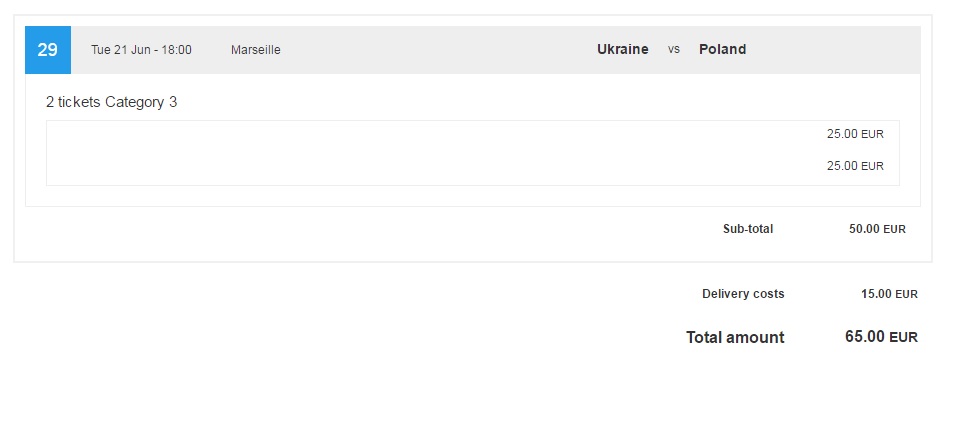Select the first ticket price 25.00 EUR
Screen dimensions: 959x431
[x=855, y=134]
